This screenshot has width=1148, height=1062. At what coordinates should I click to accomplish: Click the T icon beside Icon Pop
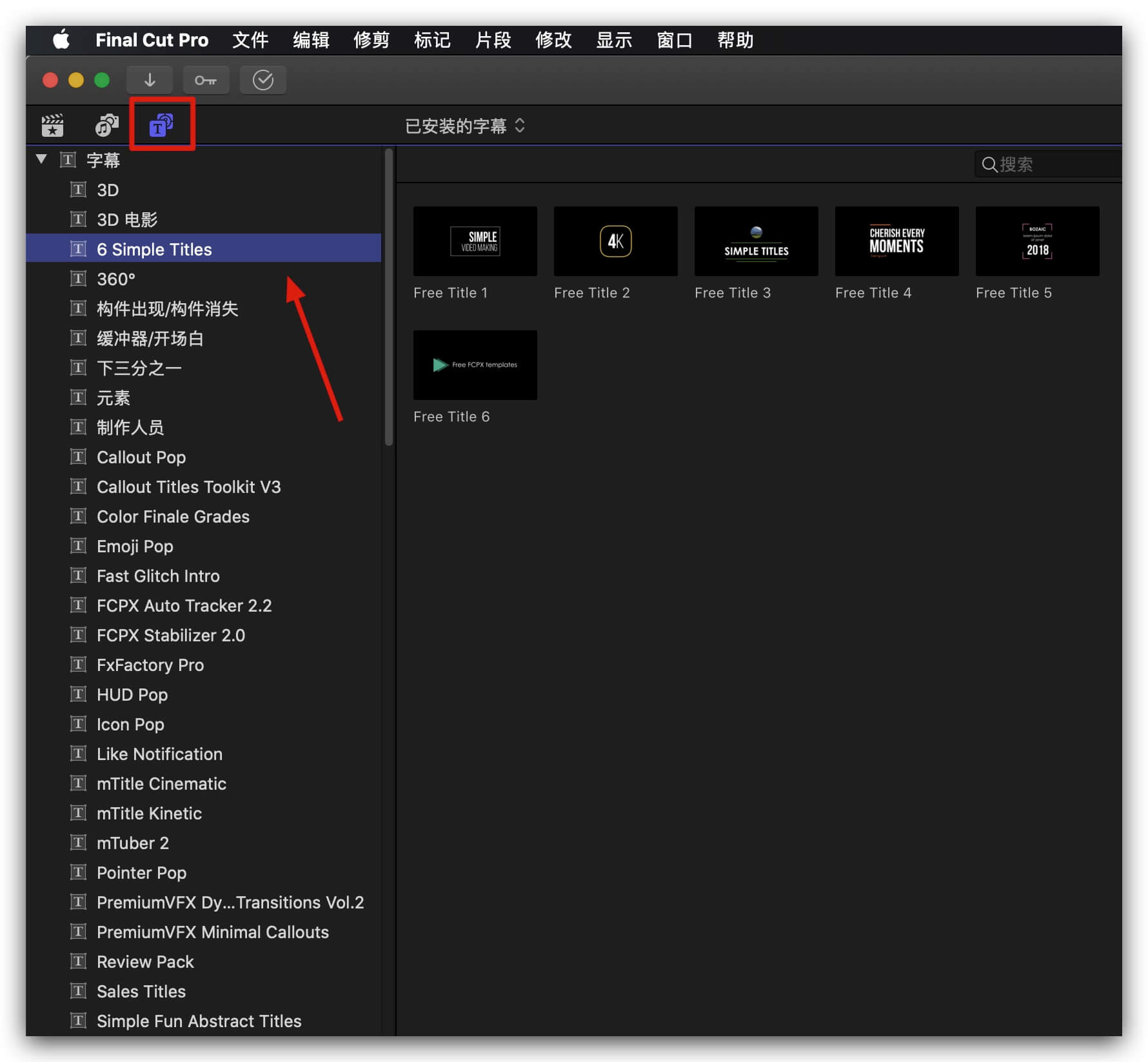click(78, 724)
